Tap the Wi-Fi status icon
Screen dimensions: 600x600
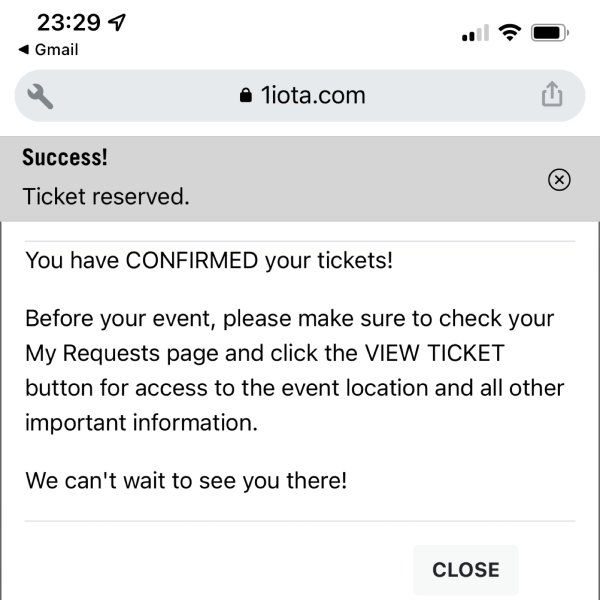click(x=509, y=32)
